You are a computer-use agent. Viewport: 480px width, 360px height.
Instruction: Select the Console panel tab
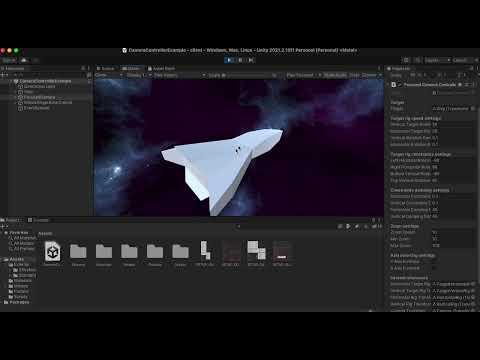(39, 220)
